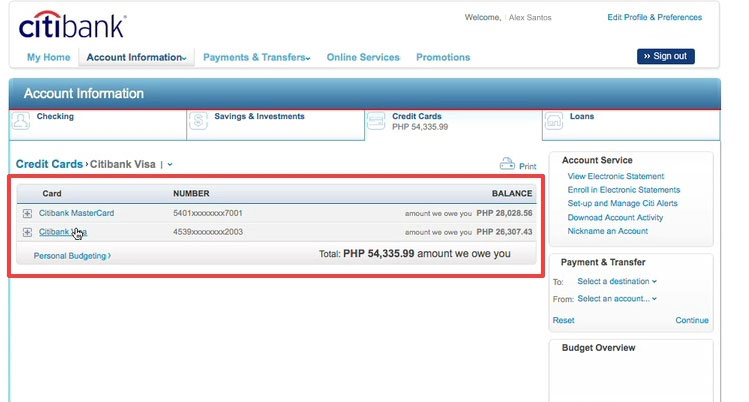Click card number 5401xxxxxxxx7001
Screen dimensions: 749x402
(208, 213)
